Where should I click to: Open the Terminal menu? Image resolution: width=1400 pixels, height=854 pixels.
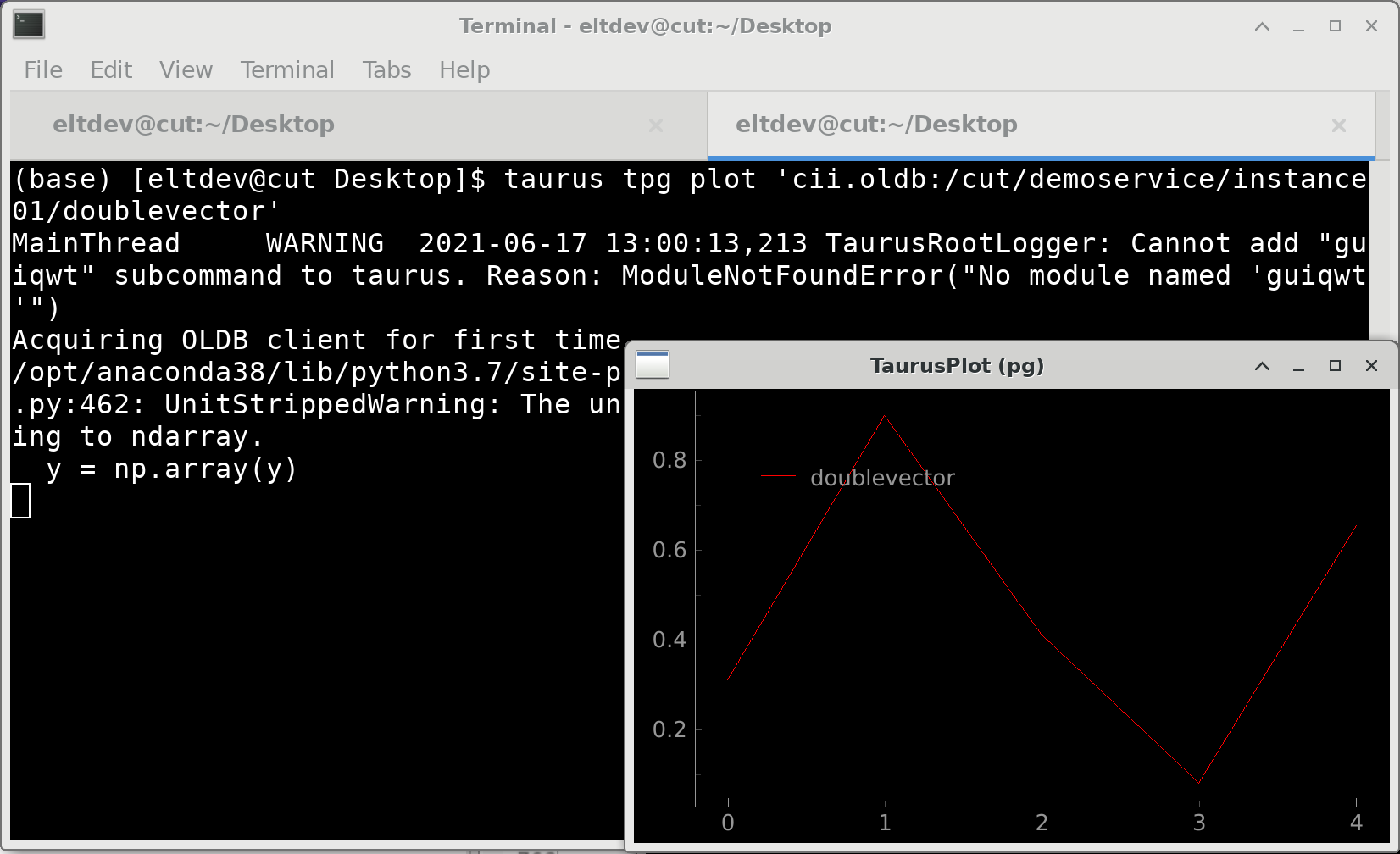pos(287,70)
